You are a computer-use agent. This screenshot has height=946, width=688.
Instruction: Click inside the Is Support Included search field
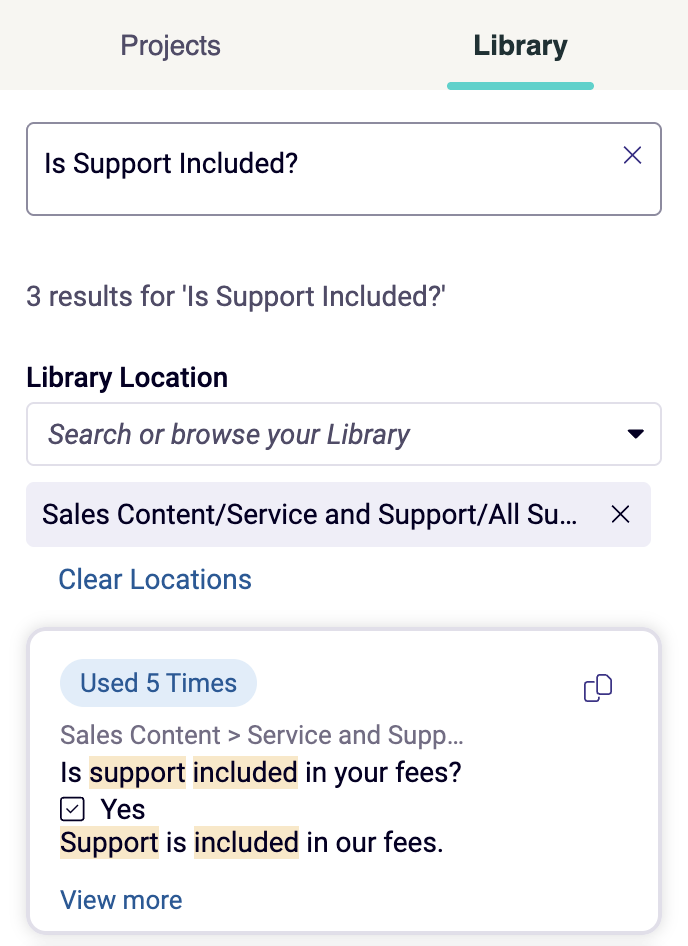pyautogui.click(x=300, y=163)
